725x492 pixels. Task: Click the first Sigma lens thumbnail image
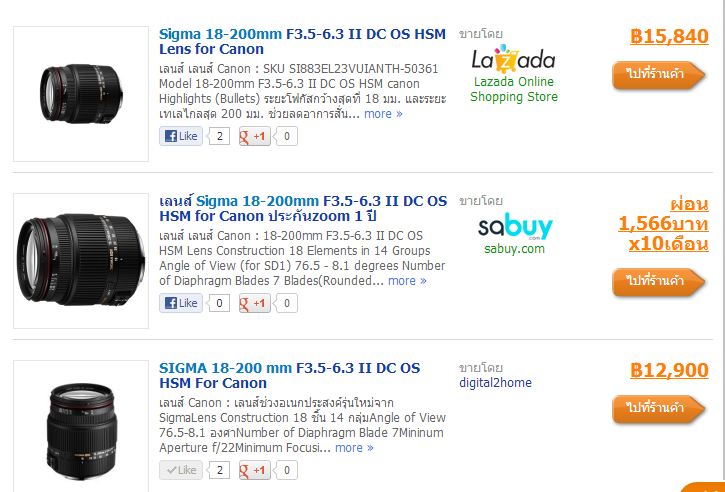[x=81, y=94]
